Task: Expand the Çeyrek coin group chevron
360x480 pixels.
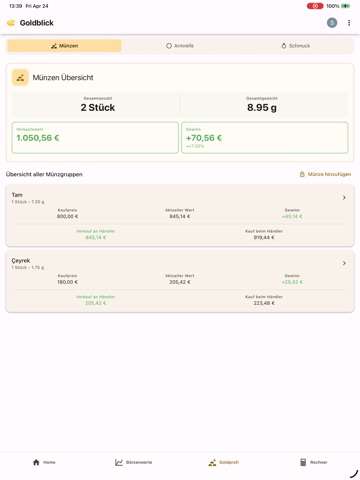Action: 344,263
